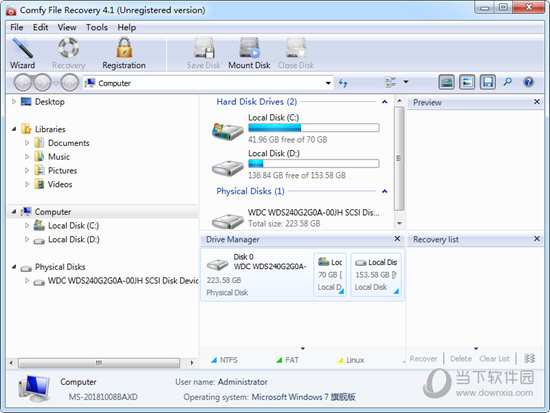Select Local Disk (C:) drive icon in Hard Disk Drives
This screenshot has height=413, width=550.
pos(227,131)
